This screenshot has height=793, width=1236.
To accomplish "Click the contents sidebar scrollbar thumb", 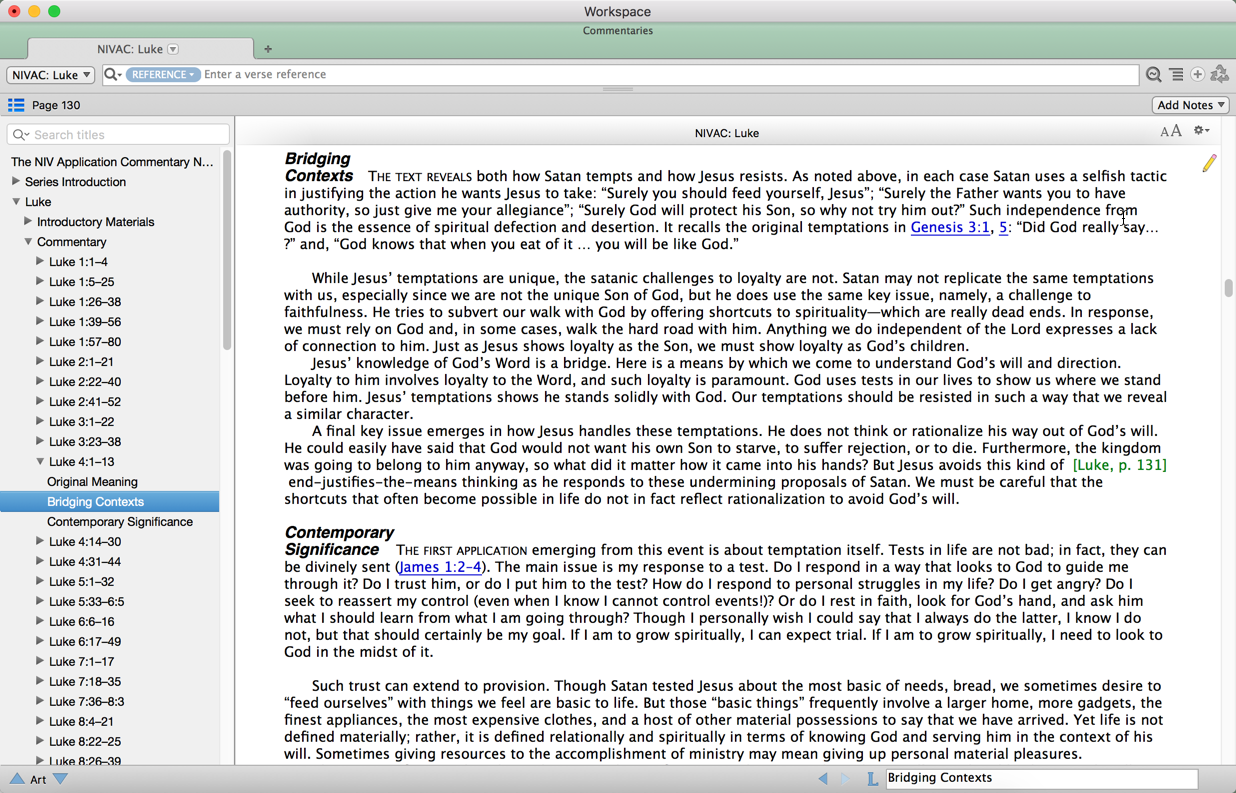I will click(x=227, y=250).
